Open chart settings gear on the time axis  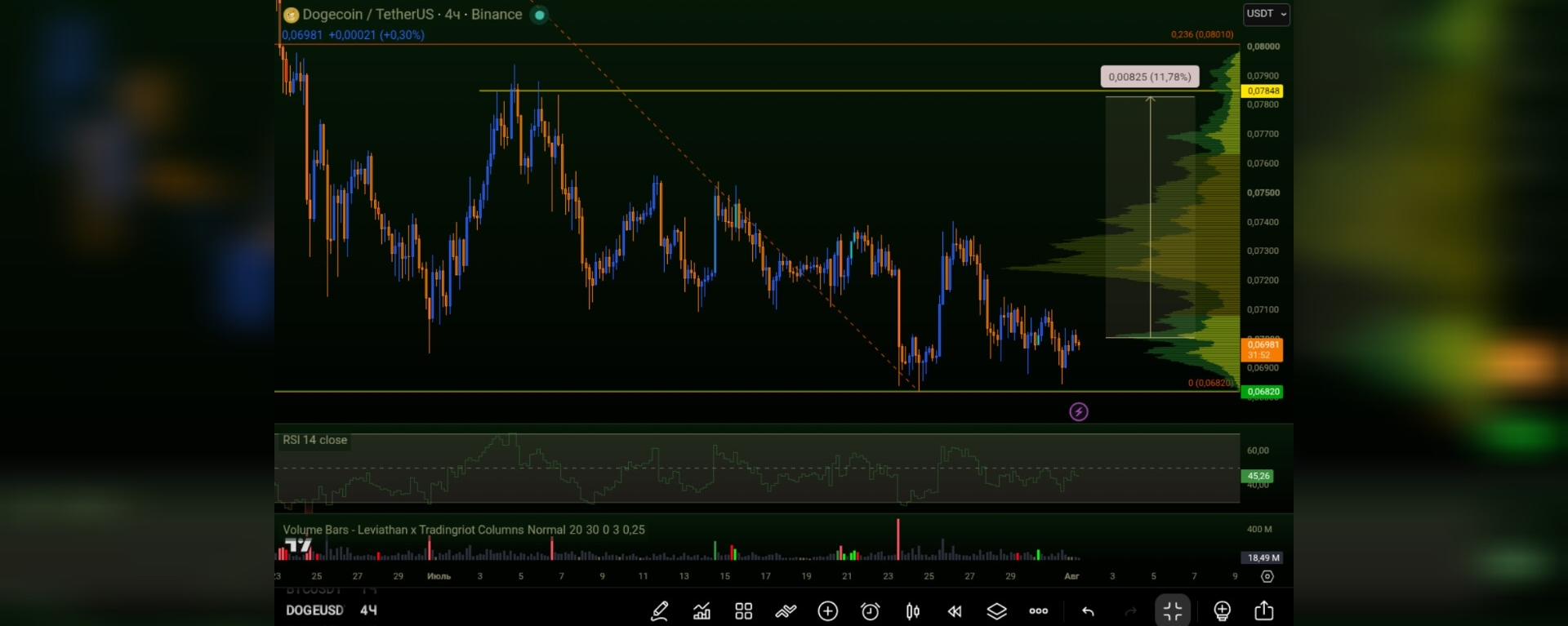(x=1267, y=576)
